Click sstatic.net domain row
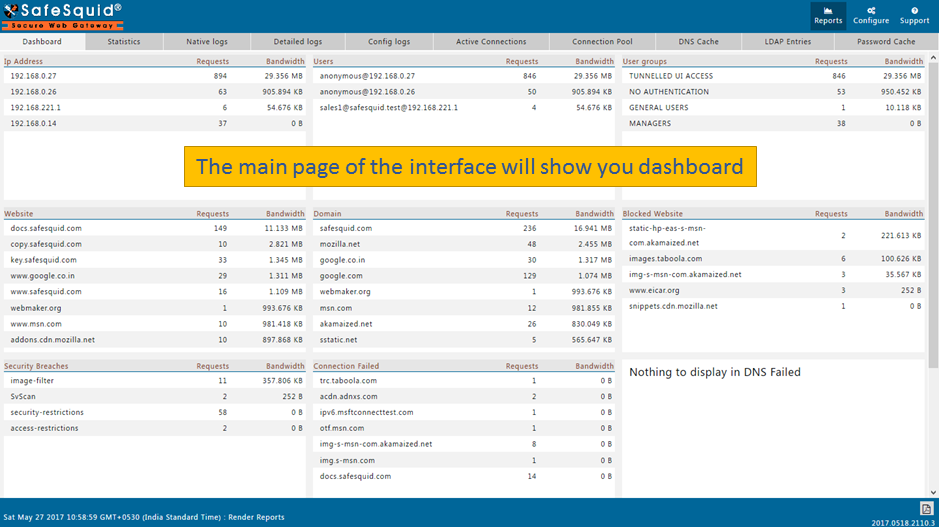Image resolution: width=939 pixels, height=528 pixels. [464, 339]
